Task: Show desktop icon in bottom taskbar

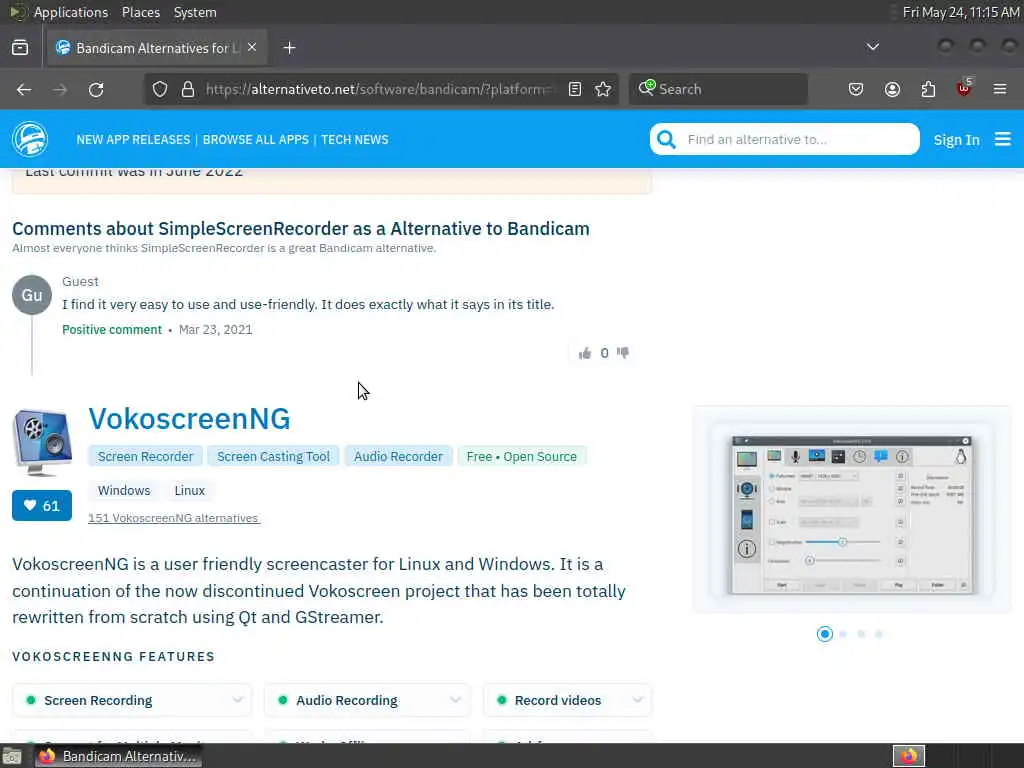Action: point(12,757)
